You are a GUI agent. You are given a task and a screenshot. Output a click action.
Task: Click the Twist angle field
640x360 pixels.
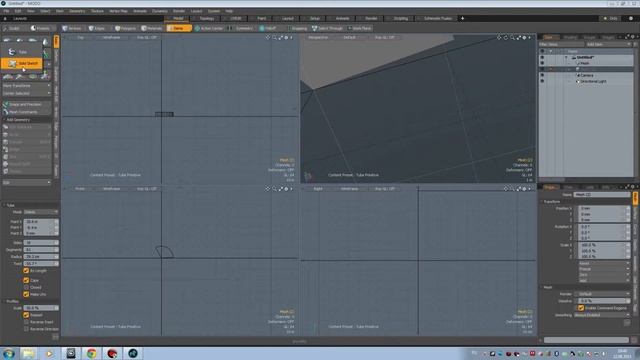tap(41, 264)
